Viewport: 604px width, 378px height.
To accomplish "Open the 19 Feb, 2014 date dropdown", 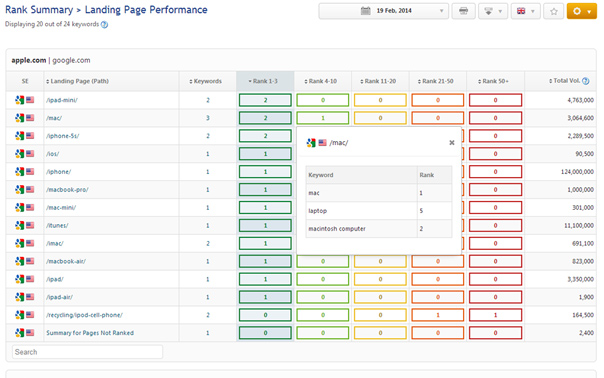I will [x=384, y=11].
